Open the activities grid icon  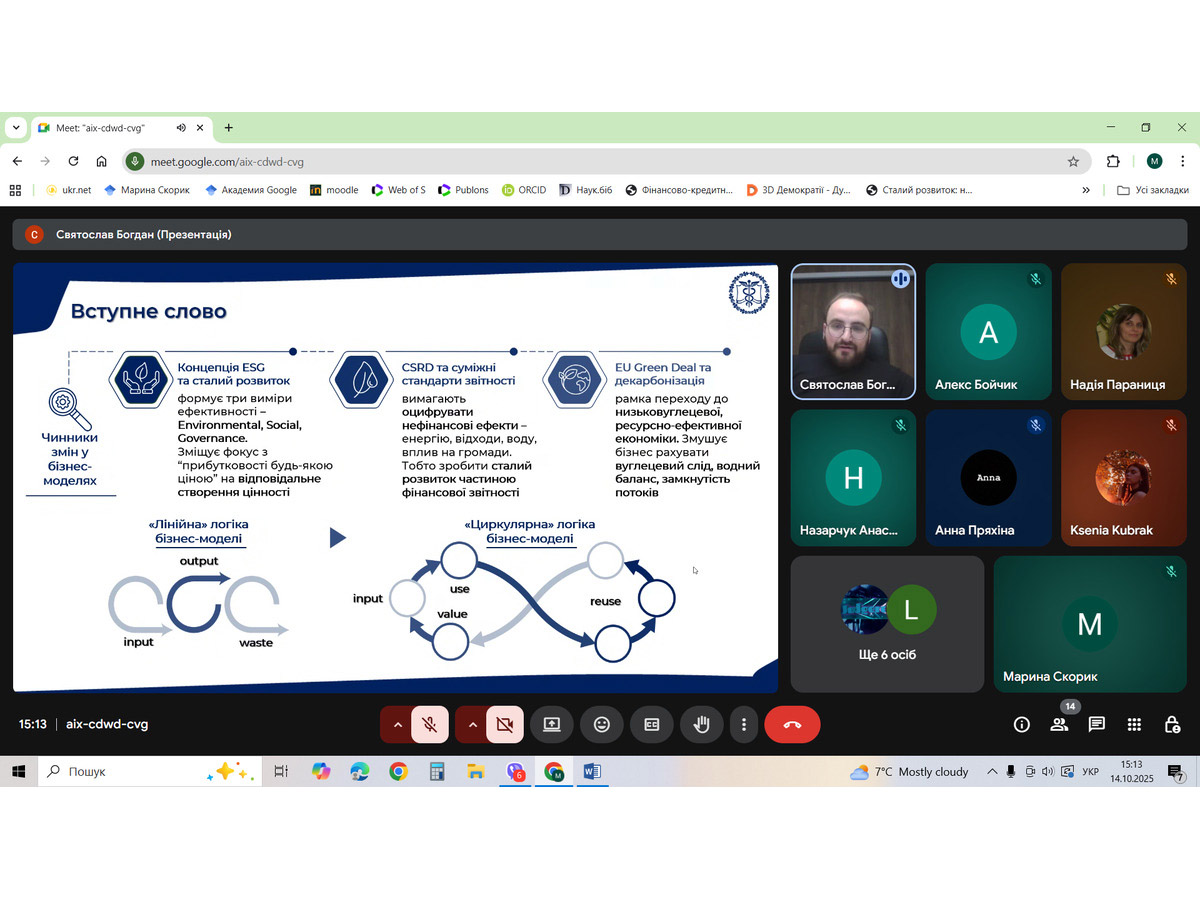click(x=1134, y=725)
